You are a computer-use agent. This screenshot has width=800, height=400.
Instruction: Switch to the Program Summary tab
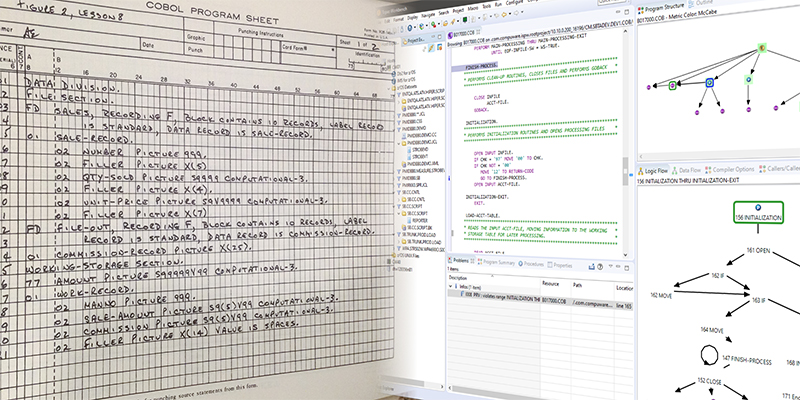496,263
